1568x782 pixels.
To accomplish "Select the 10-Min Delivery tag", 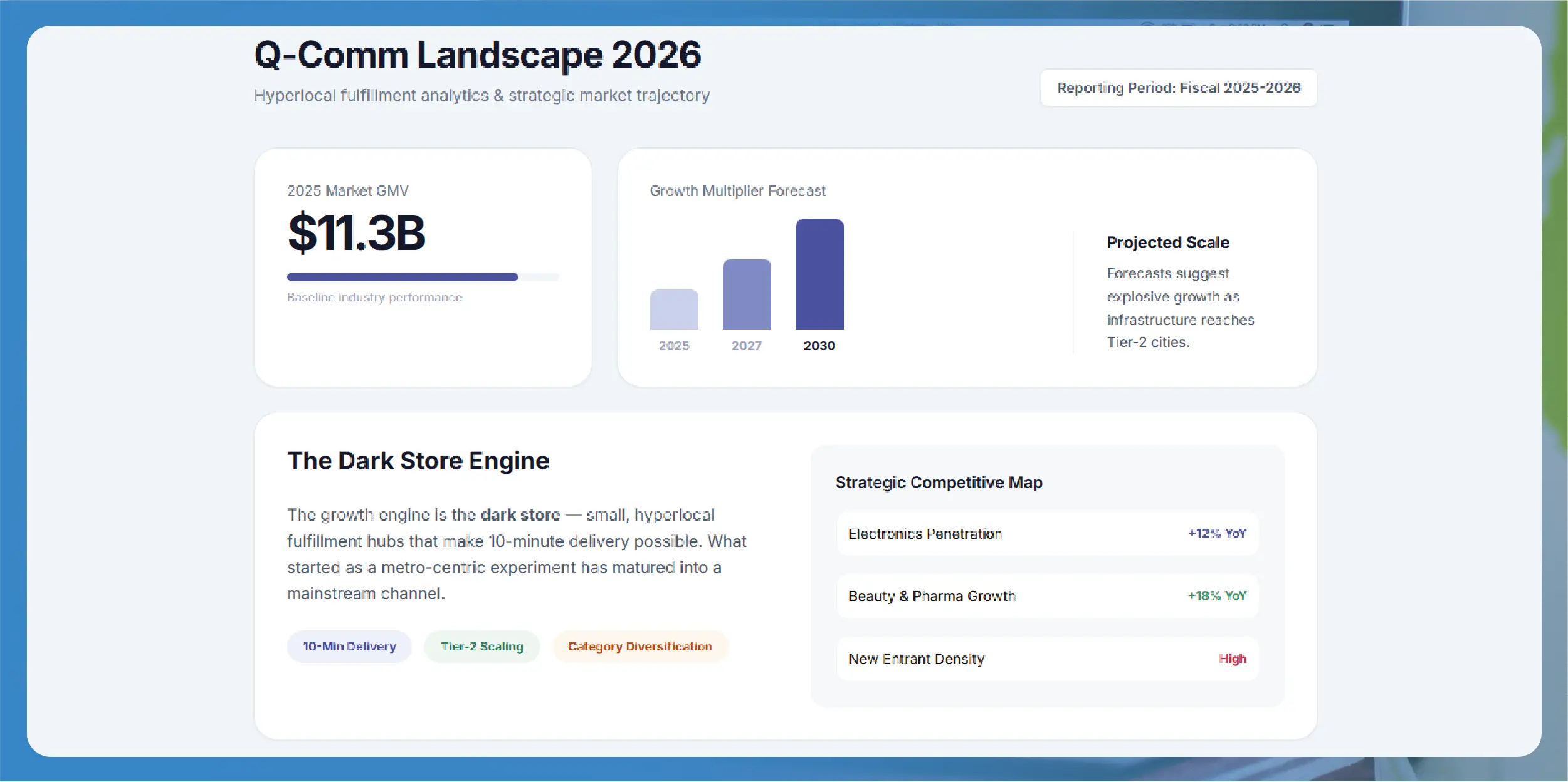I will pyautogui.click(x=349, y=646).
